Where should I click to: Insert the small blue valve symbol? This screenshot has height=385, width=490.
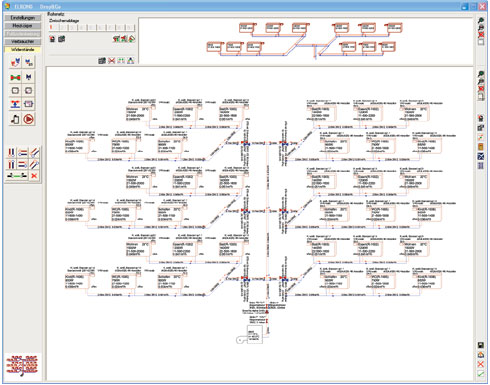pyautogui.click(x=29, y=77)
